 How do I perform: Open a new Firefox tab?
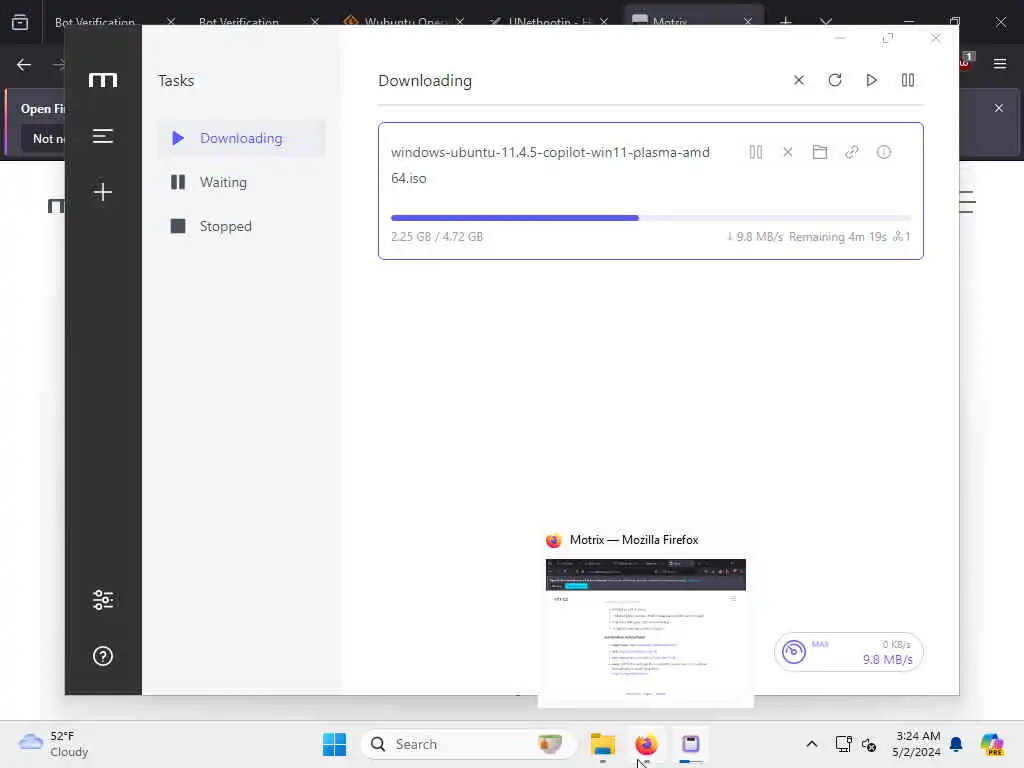tap(785, 22)
